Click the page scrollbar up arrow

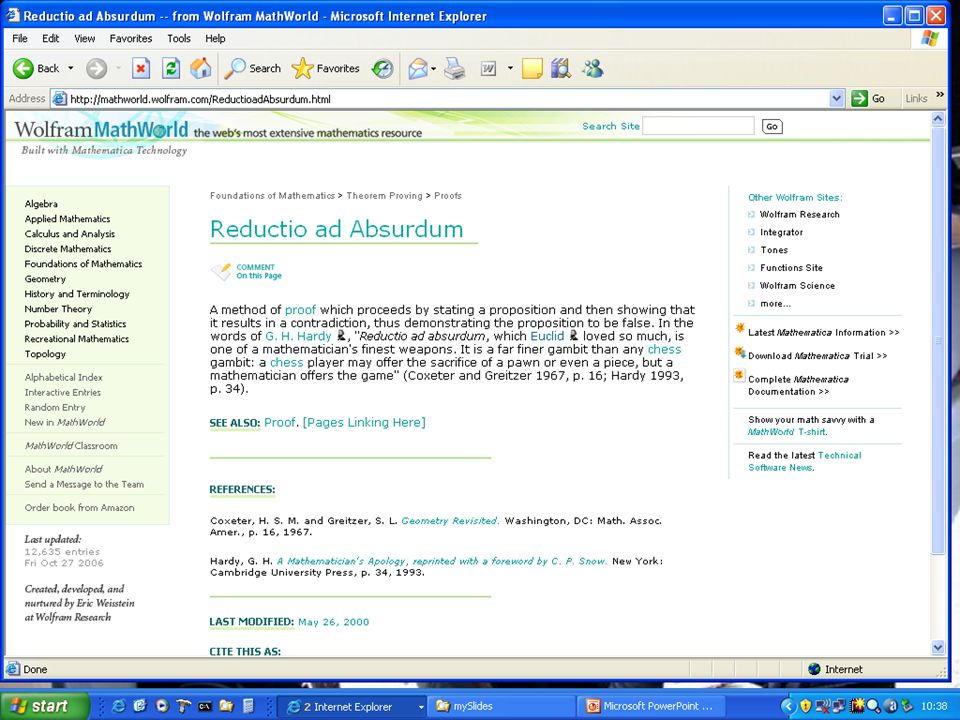938,119
